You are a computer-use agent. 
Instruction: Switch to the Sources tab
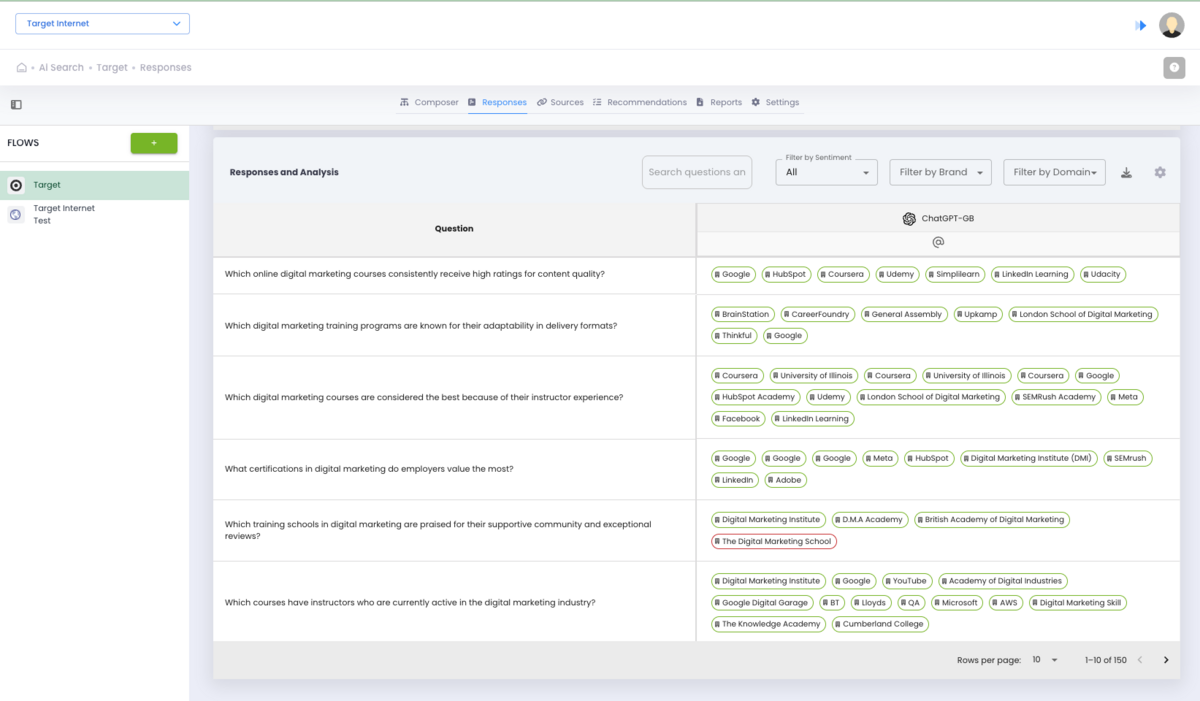click(560, 102)
